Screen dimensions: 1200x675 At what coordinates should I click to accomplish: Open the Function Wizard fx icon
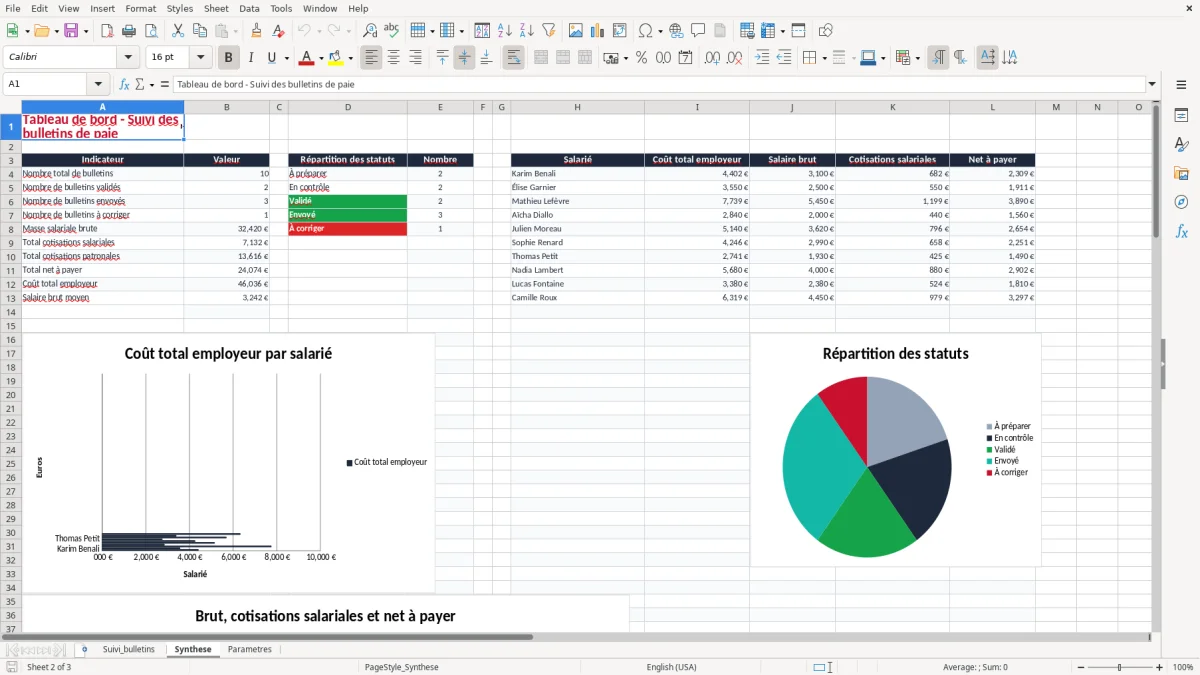pyautogui.click(x=125, y=84)
